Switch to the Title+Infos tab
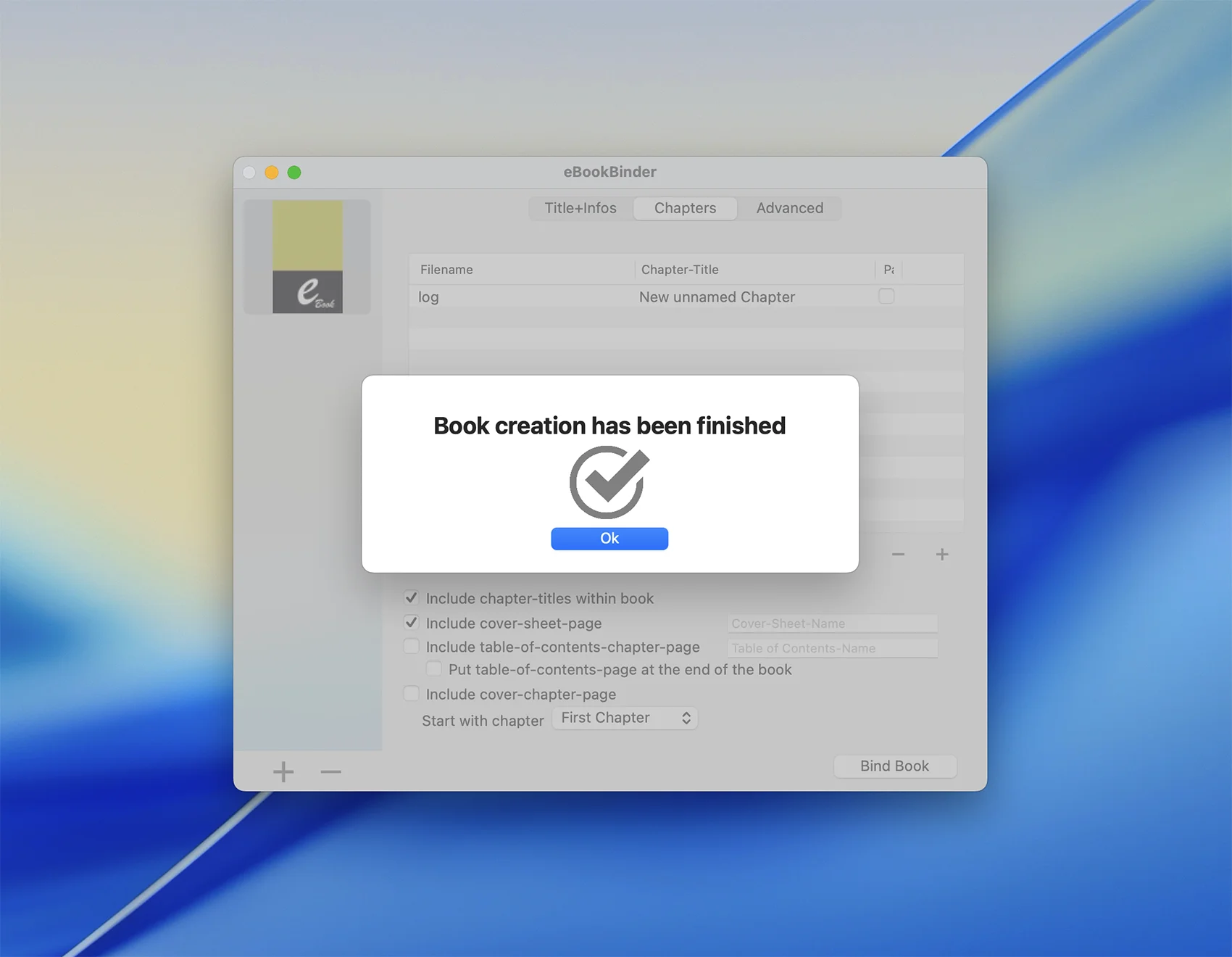Viewport: 1232px width, 957px height. pyautogui.click(x=580, y=208)
